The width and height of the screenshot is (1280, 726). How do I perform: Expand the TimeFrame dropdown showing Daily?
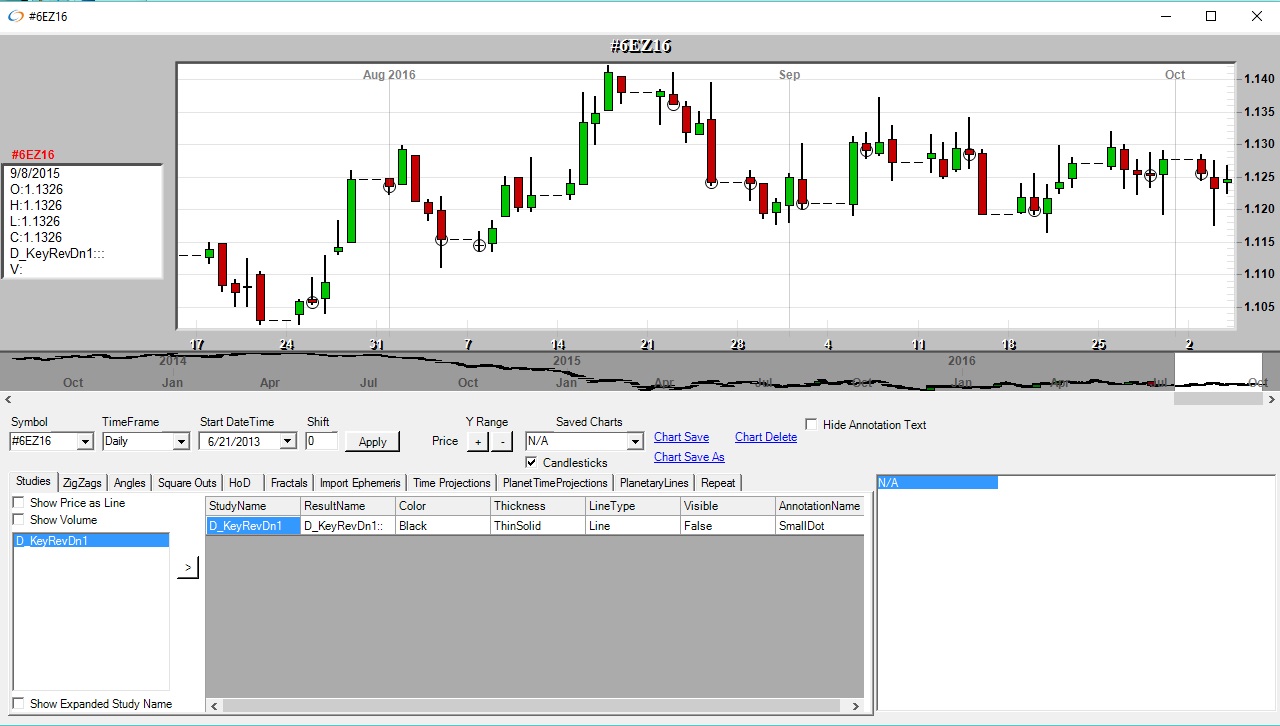[180, 441]
